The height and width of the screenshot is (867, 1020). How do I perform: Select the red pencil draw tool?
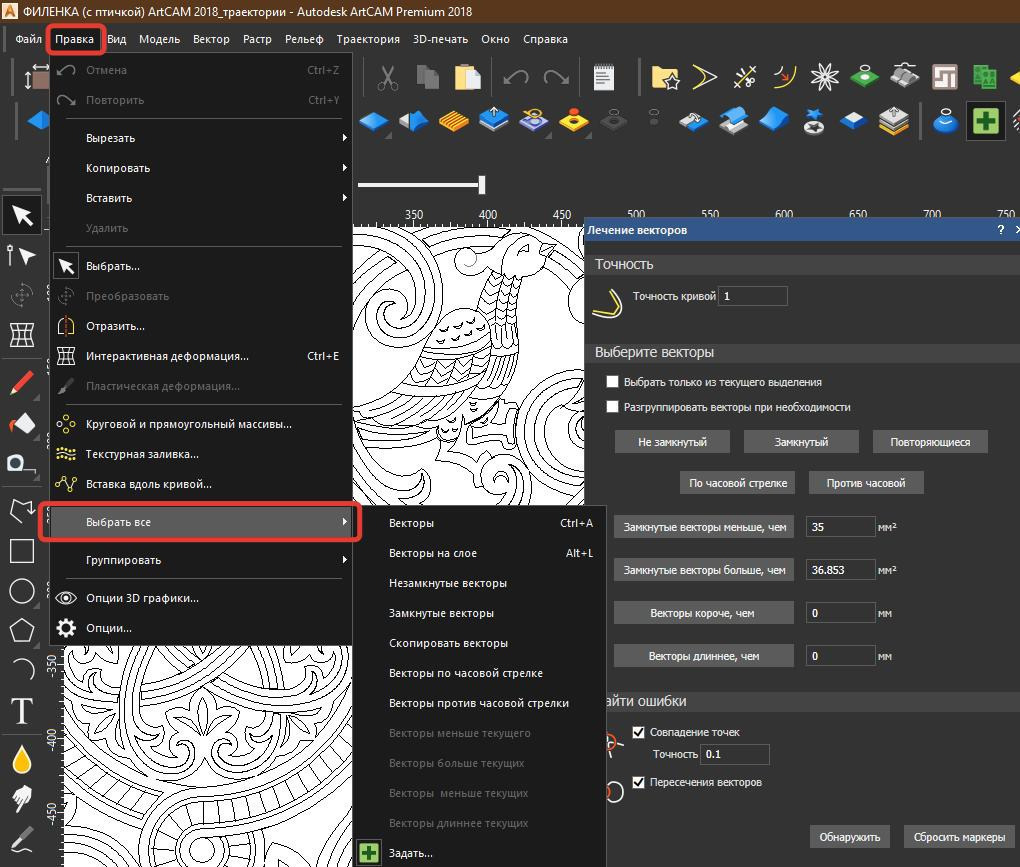22,384
